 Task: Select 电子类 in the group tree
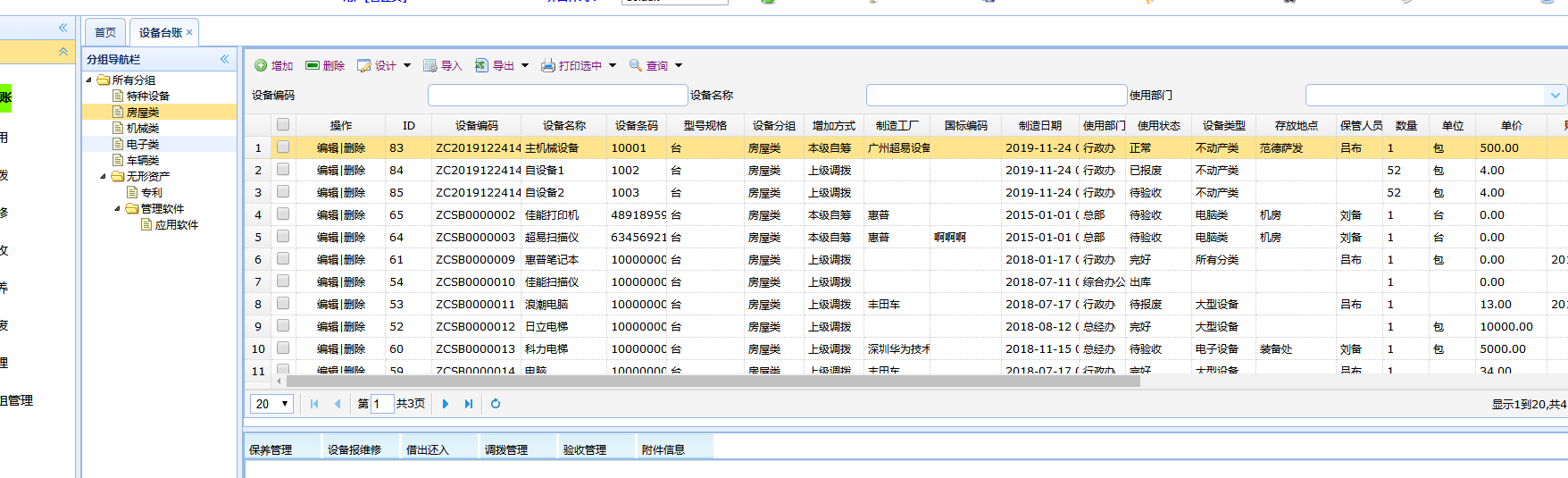[x=143, y=145]
